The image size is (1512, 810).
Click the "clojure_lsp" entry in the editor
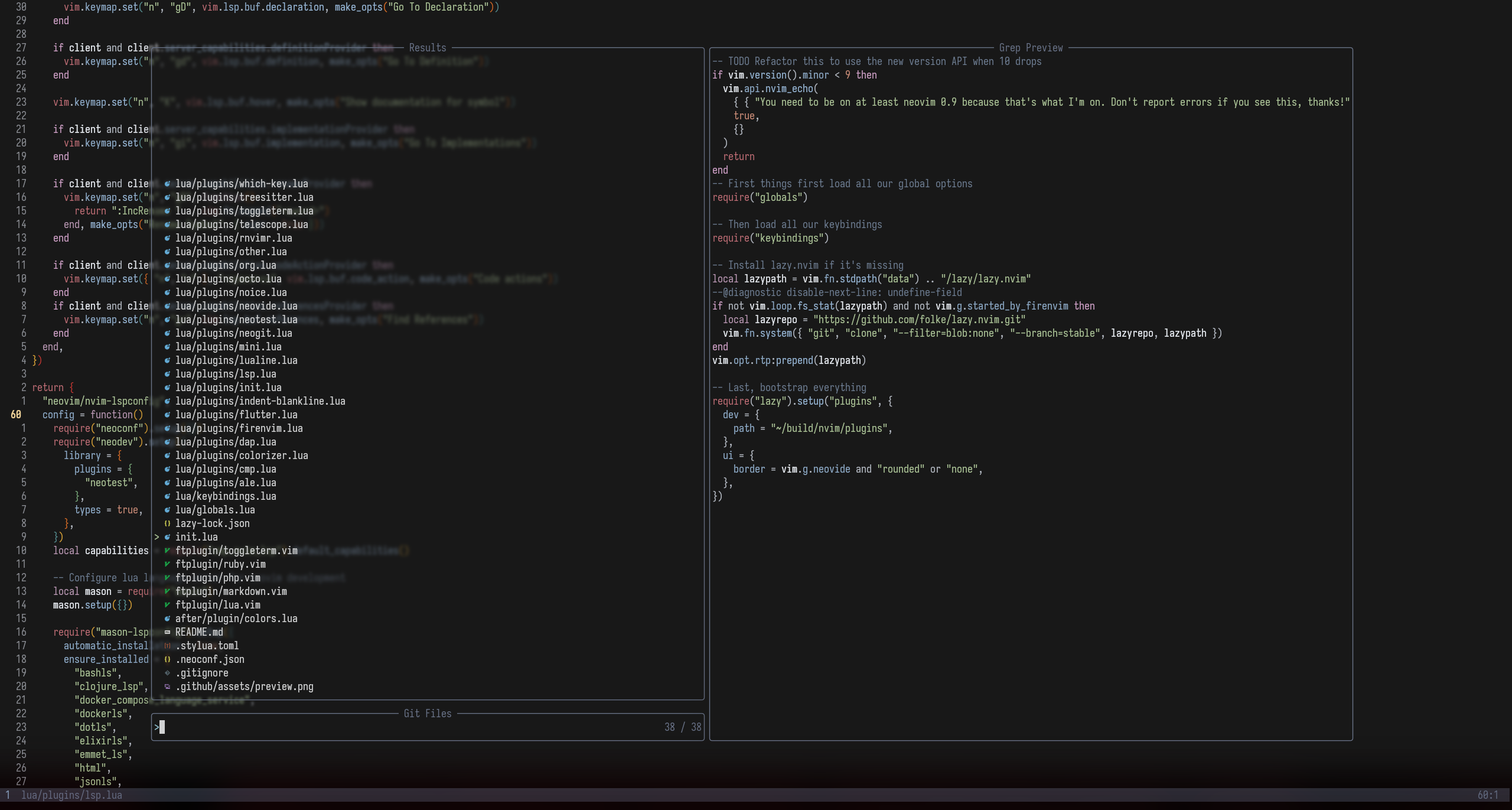click(x=109, y=687)
